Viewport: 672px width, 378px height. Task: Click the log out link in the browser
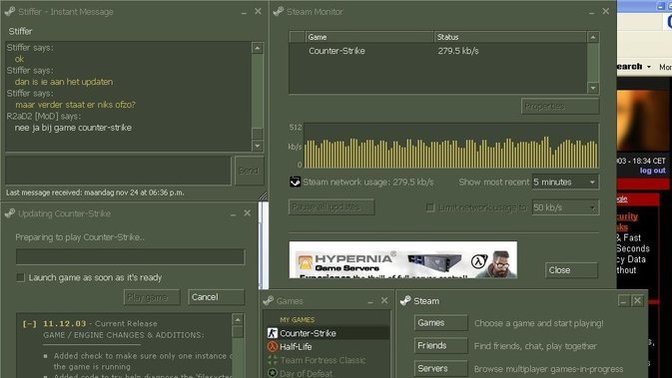[653, 171]
